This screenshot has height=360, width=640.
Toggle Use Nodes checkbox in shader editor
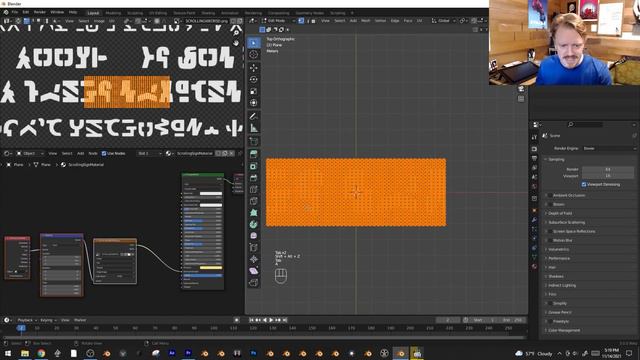coord(104,153)
